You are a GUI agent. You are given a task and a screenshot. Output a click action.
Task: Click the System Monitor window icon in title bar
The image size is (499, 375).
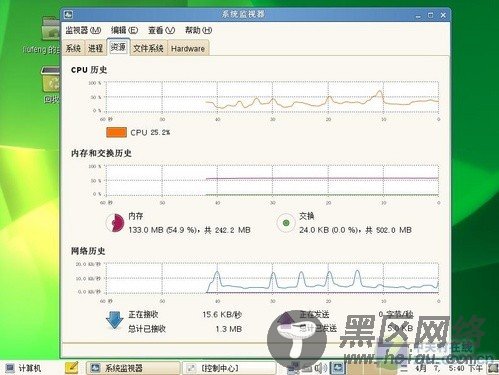tap(69, 14)
